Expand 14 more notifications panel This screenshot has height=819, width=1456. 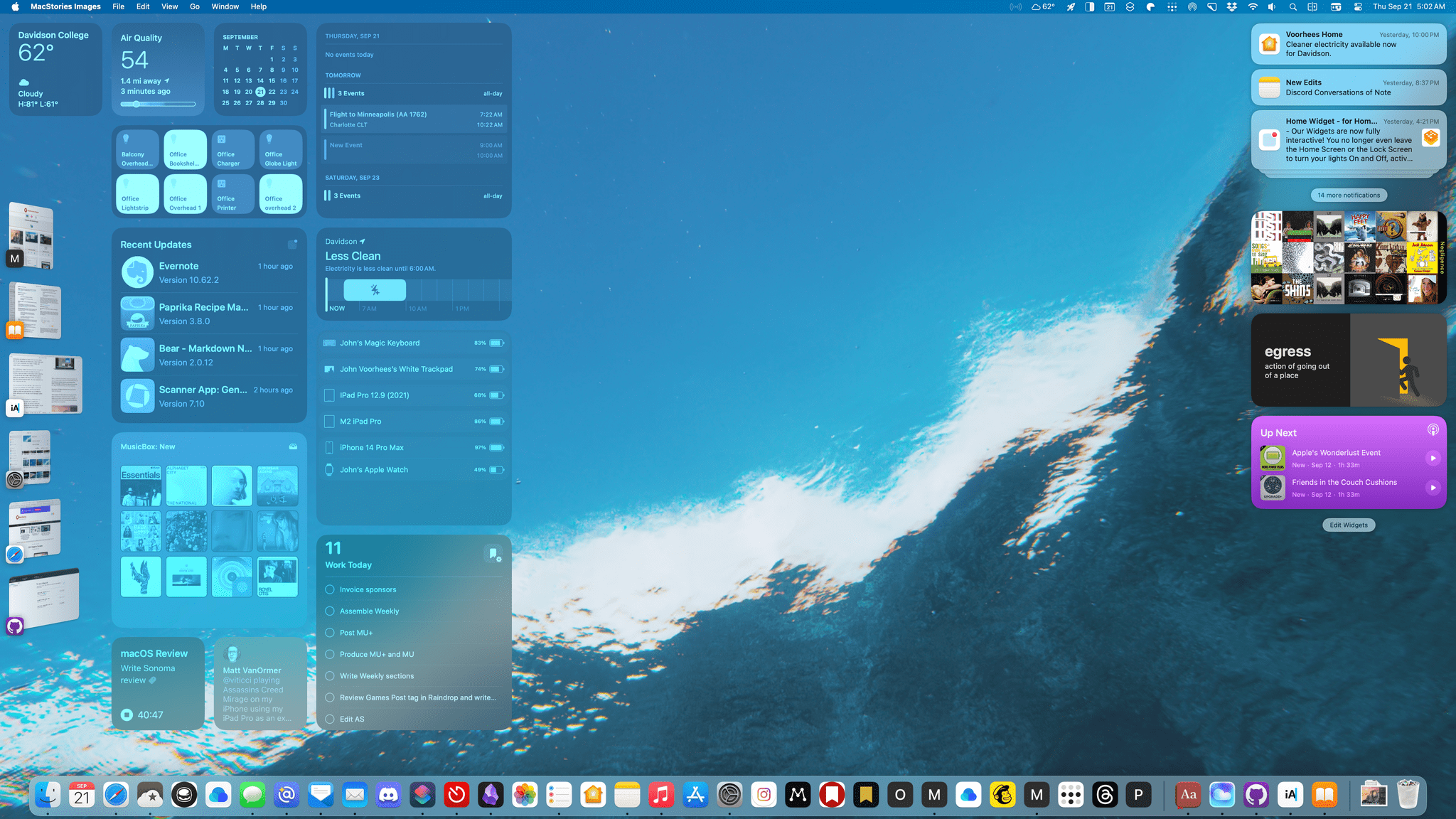pyautogui.click(x=1348, y=195)
